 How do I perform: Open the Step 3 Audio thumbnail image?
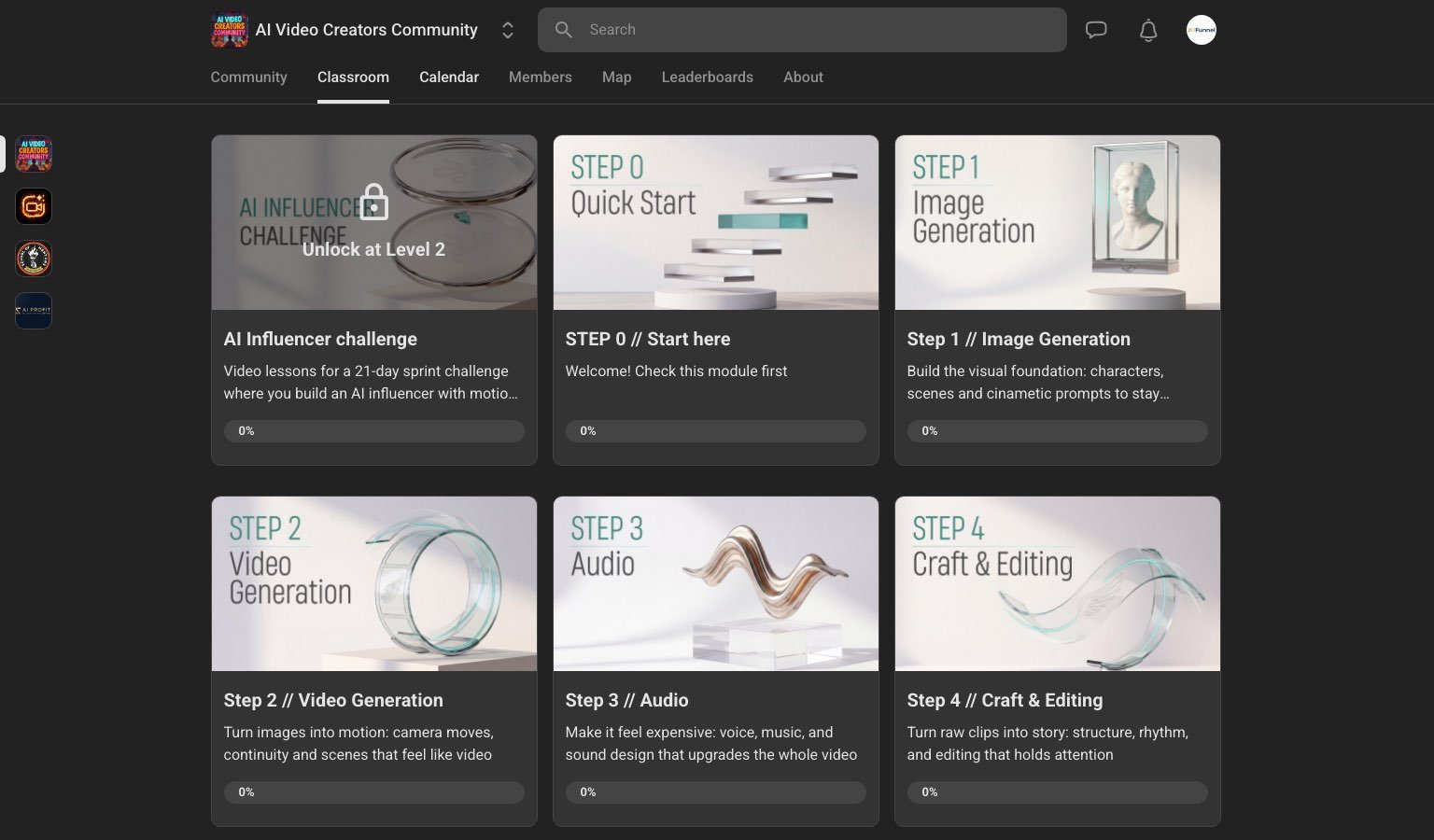(715, 583)
